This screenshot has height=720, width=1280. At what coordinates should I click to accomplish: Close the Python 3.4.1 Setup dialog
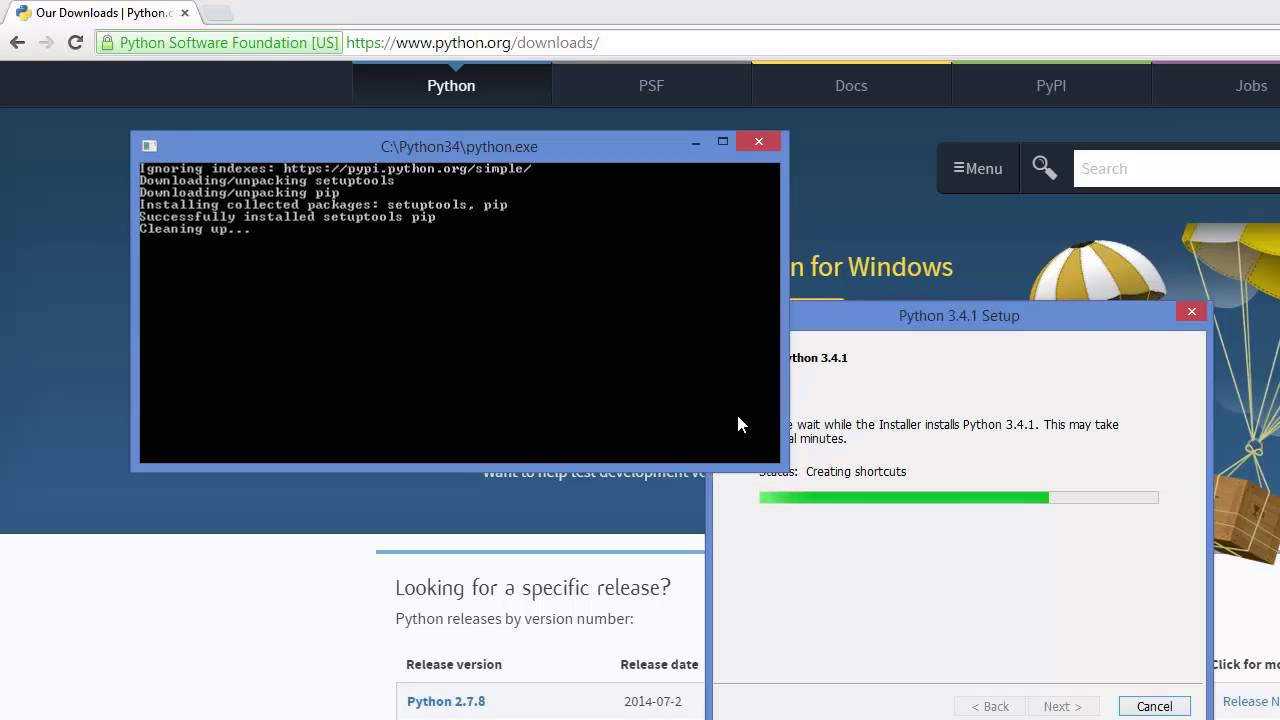click(1191, 312)
